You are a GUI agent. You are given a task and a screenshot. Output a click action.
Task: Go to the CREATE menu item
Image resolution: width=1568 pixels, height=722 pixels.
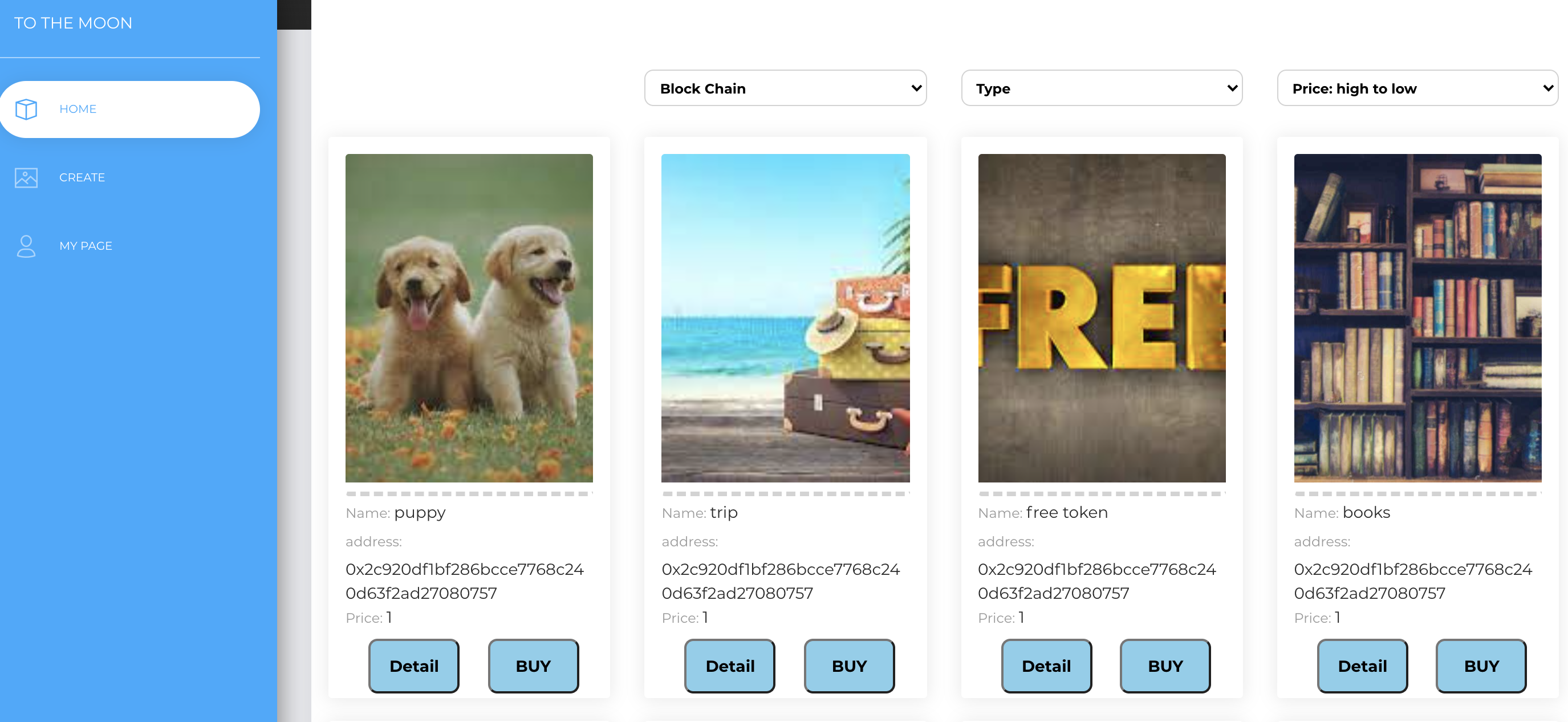[82, 178]
